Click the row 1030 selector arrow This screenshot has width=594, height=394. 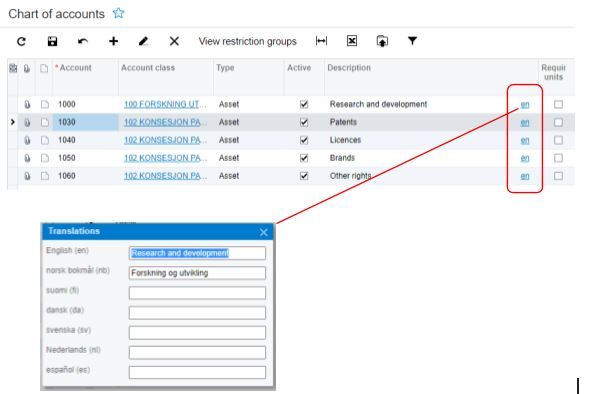point(13,122)
